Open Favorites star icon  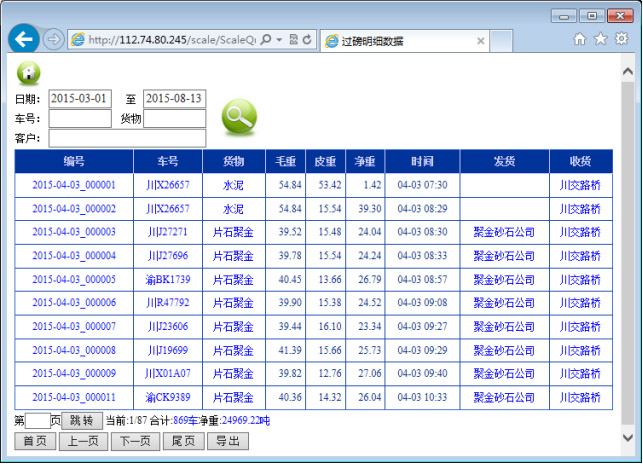pyautogui.click(x=600, y=39)
